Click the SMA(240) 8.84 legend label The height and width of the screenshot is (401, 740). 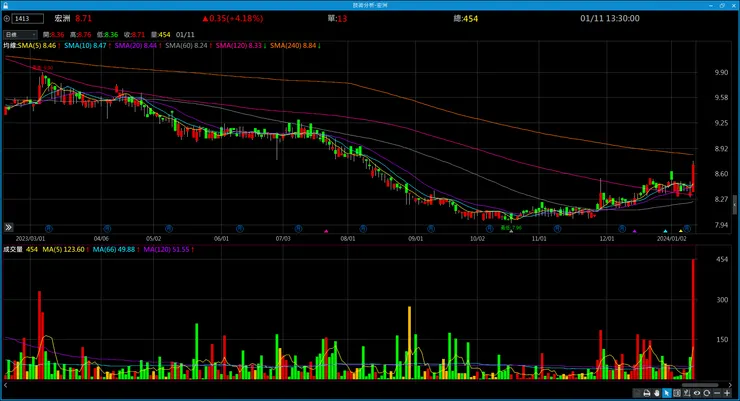coord(293,46)
